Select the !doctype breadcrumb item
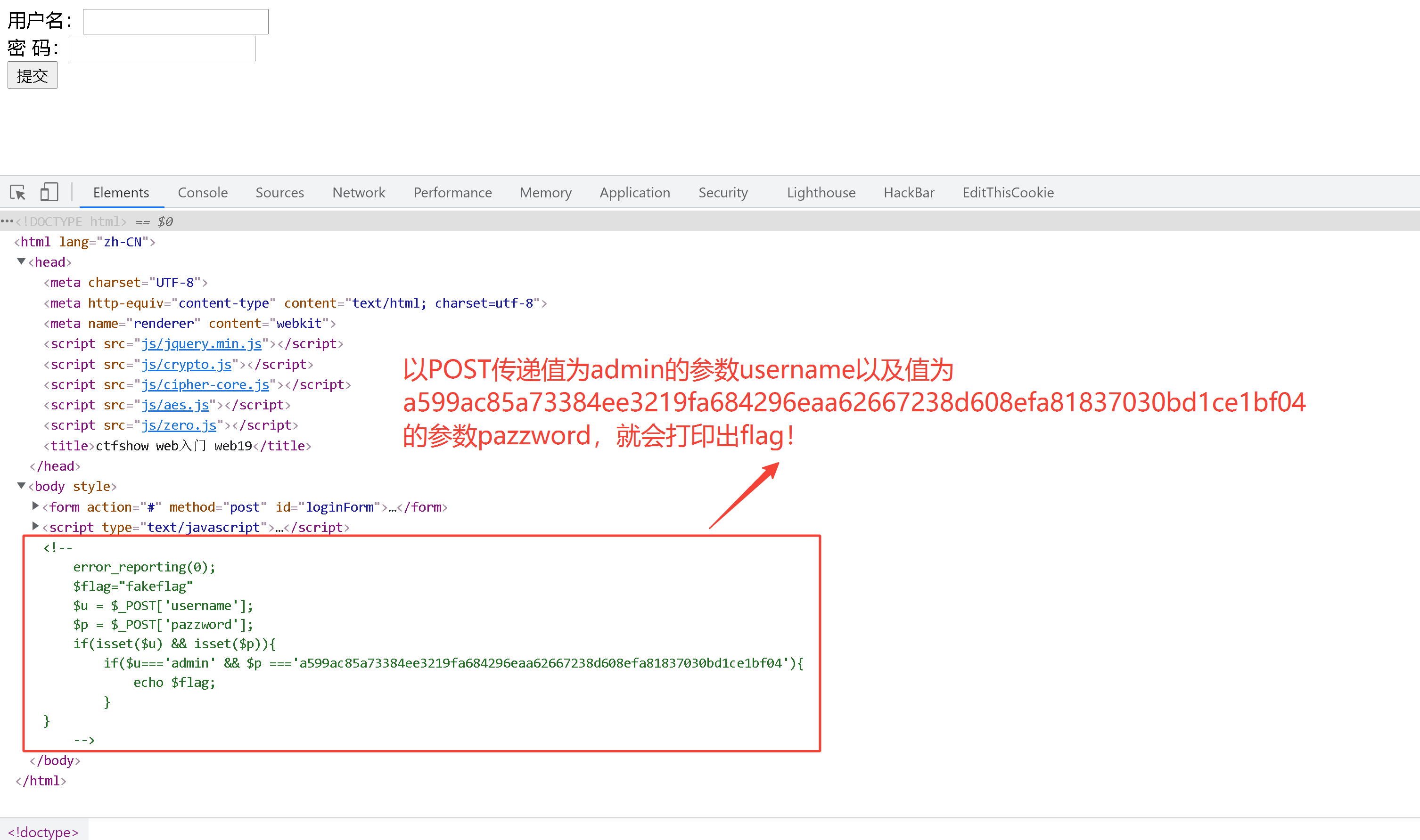Image resolution: width=1420 pixels, height=840 pixels. pyautogui.click(x=43, y=831)
